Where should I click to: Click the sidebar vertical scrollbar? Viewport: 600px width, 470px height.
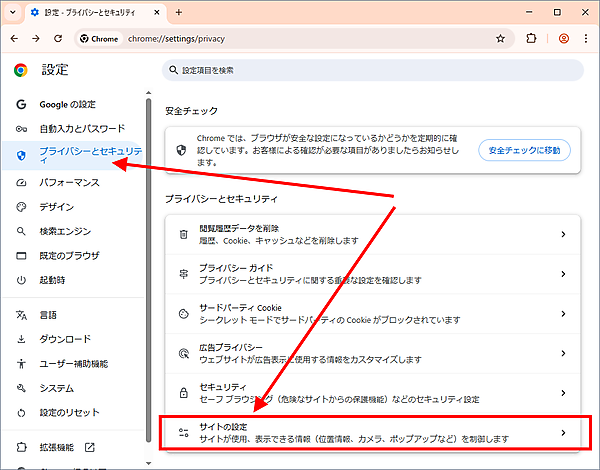[x=149, y=250]
